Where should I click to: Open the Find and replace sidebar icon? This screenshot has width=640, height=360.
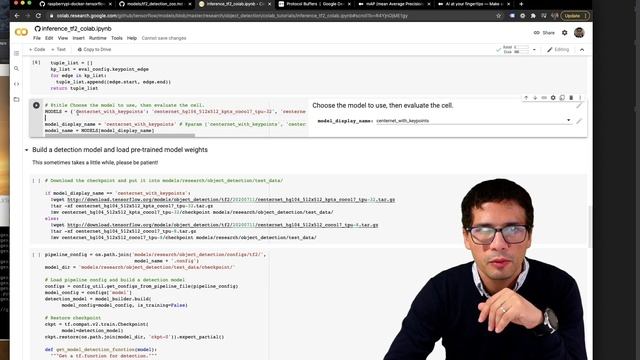[16, 69]
